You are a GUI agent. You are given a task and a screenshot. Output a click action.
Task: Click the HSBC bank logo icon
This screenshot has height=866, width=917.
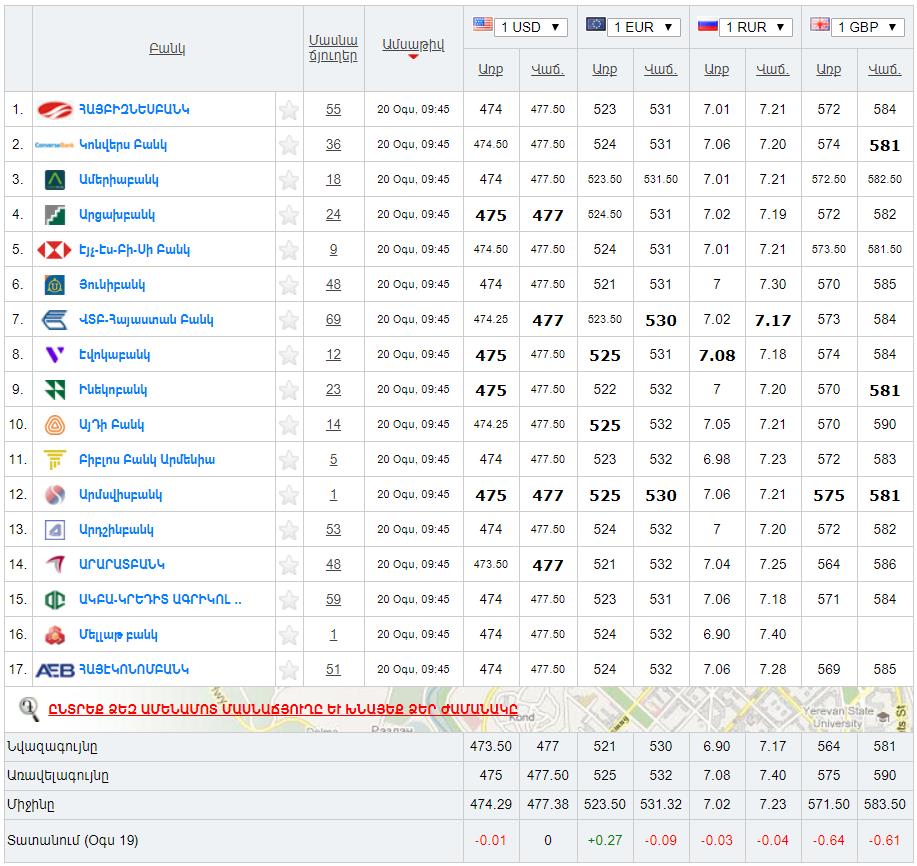54,250
